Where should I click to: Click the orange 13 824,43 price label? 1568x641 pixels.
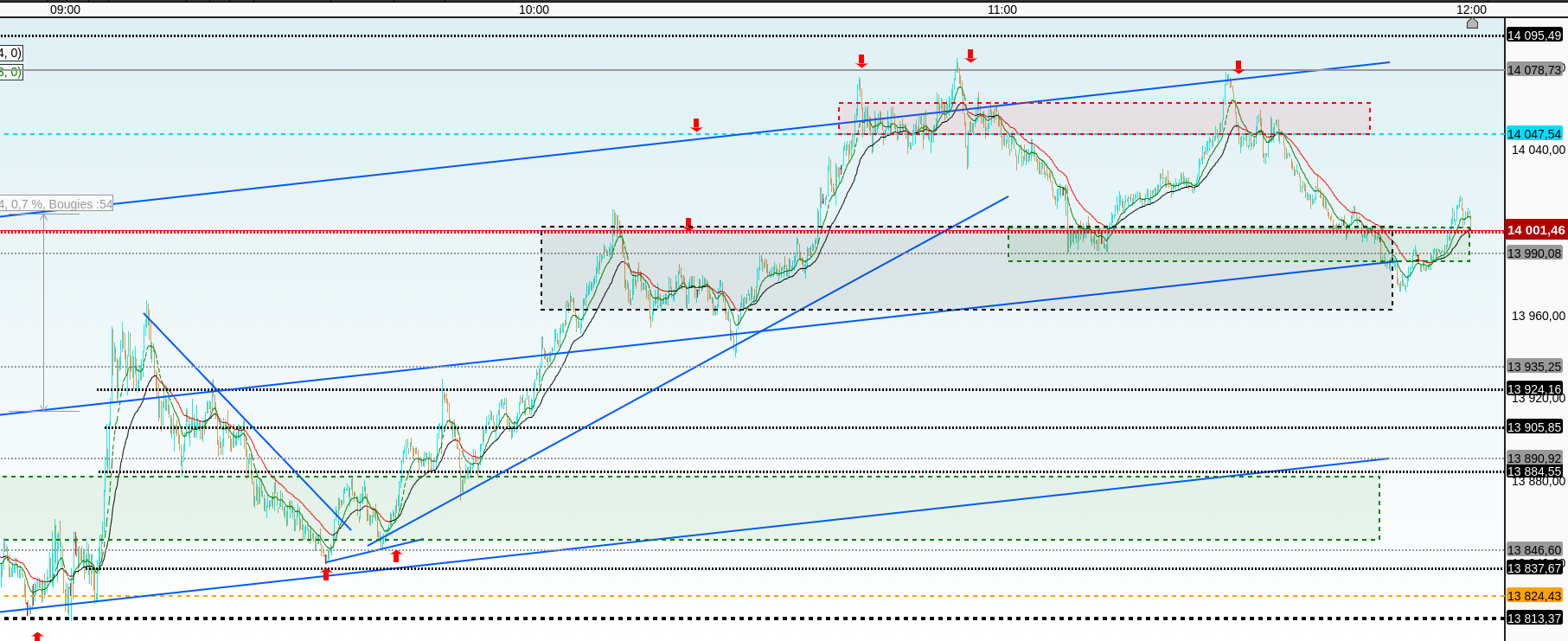1534,596
